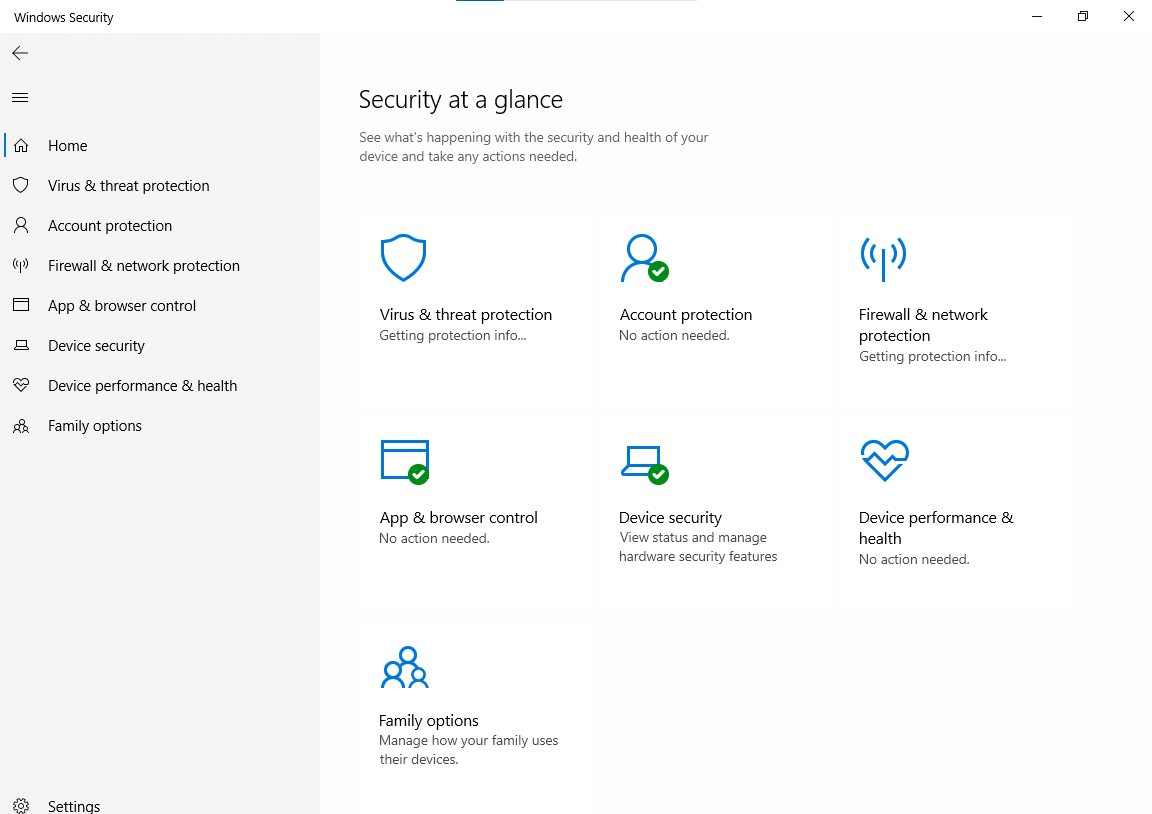The width and height of the screenshot is (1152, 814).
Task: Click the Windows Security window title
Action: click(x=64, y=18)
